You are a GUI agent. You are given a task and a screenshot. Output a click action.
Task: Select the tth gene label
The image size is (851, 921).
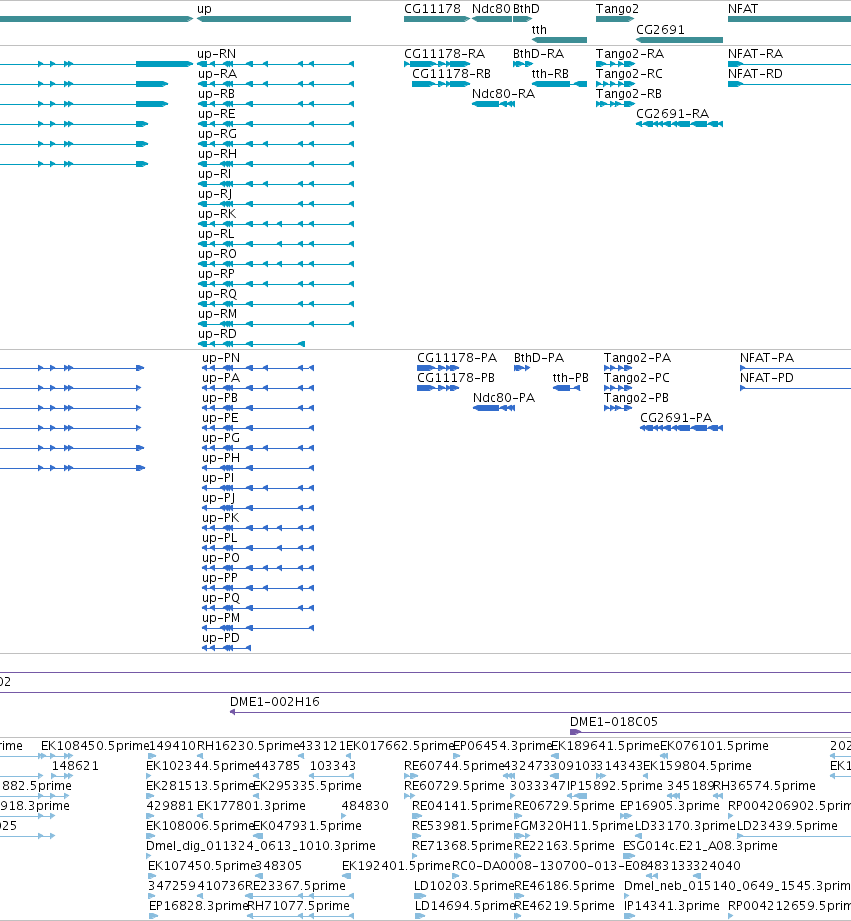pos(539,29)
